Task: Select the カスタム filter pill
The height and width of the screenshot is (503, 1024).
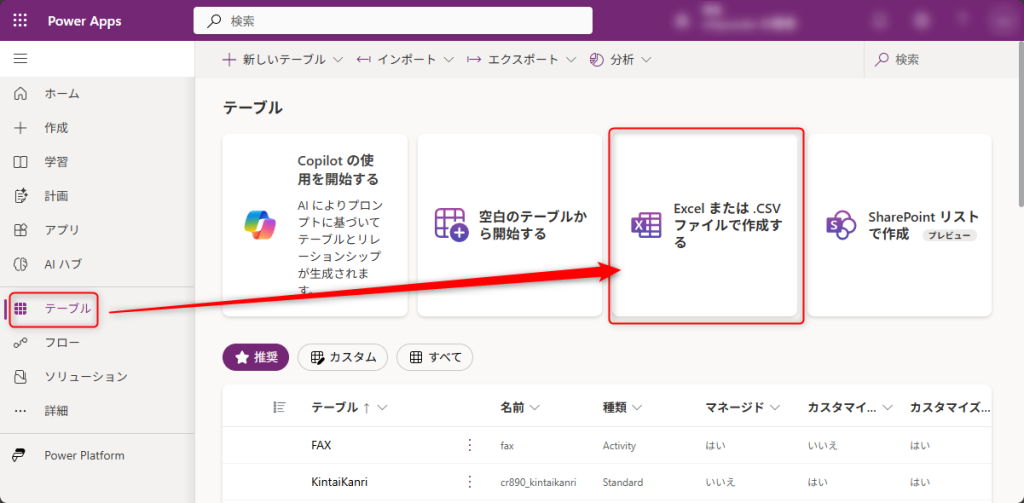Action: pyautogui.click(x=343, y=357)
